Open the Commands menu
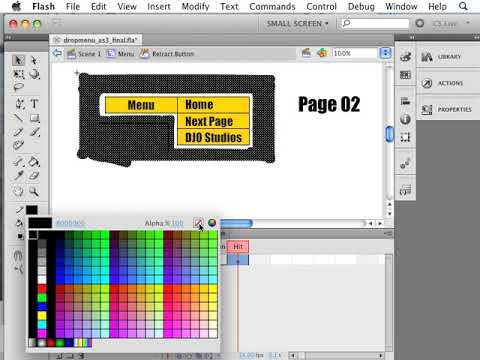The height and width of the screenshot is (360, 480). pyautogui.click(x=272, y=6)
